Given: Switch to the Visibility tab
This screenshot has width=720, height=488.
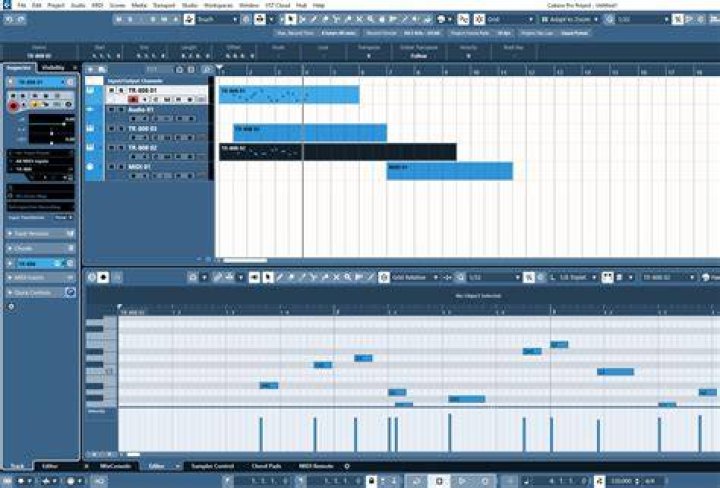Looking at the screenshot, I should 53,68.
